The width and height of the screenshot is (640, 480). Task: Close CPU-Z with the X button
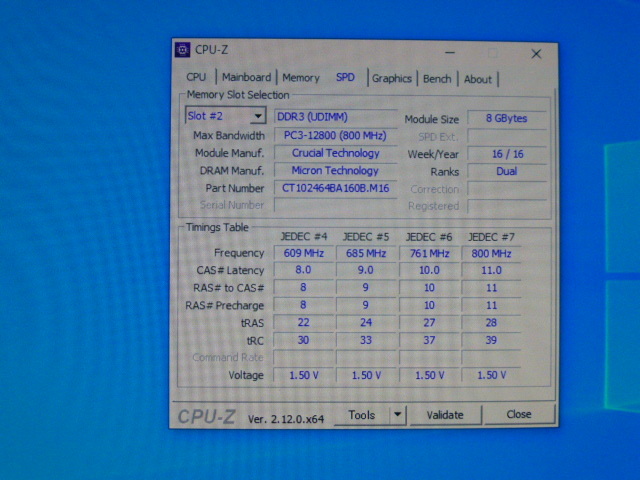pos(536,54)
